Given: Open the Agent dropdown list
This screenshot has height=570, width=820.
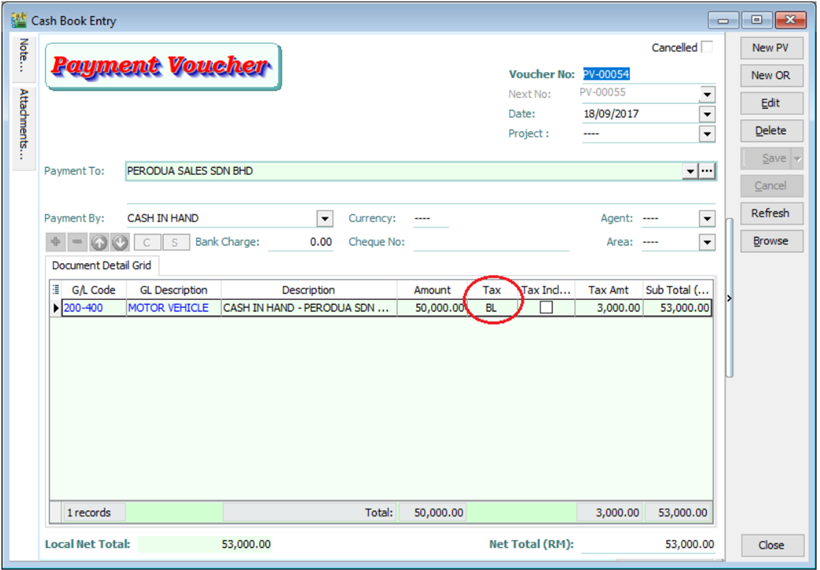Looking at the screenshot, I should (707, 218).
